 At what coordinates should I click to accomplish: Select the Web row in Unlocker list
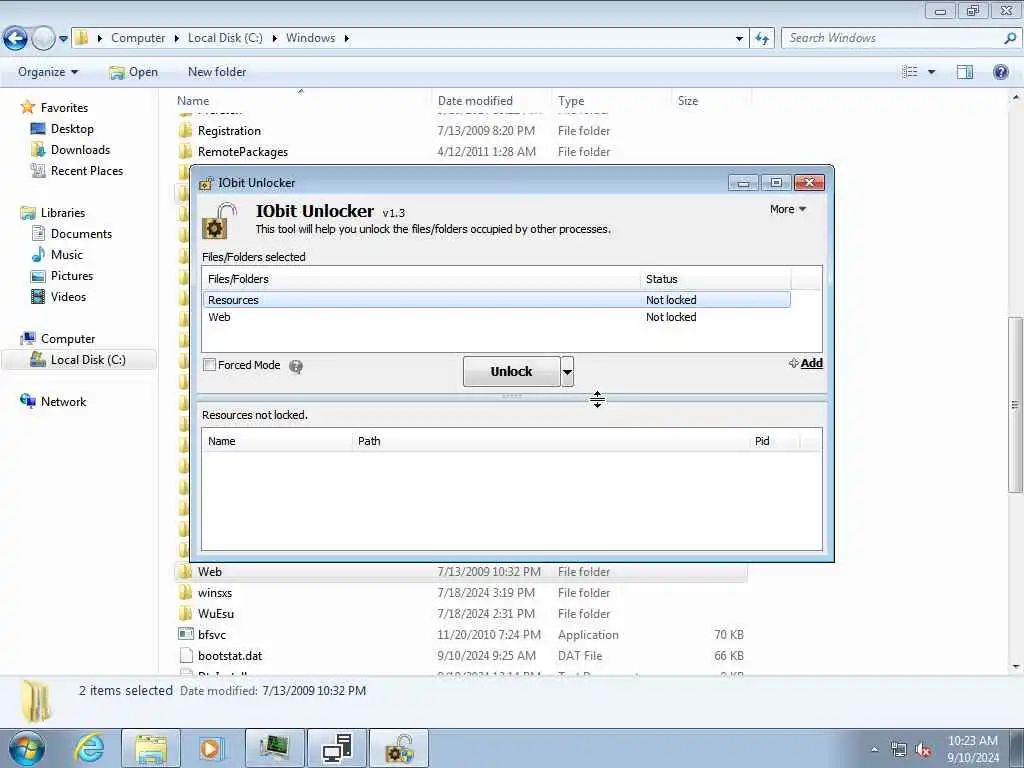coord(496,317)
